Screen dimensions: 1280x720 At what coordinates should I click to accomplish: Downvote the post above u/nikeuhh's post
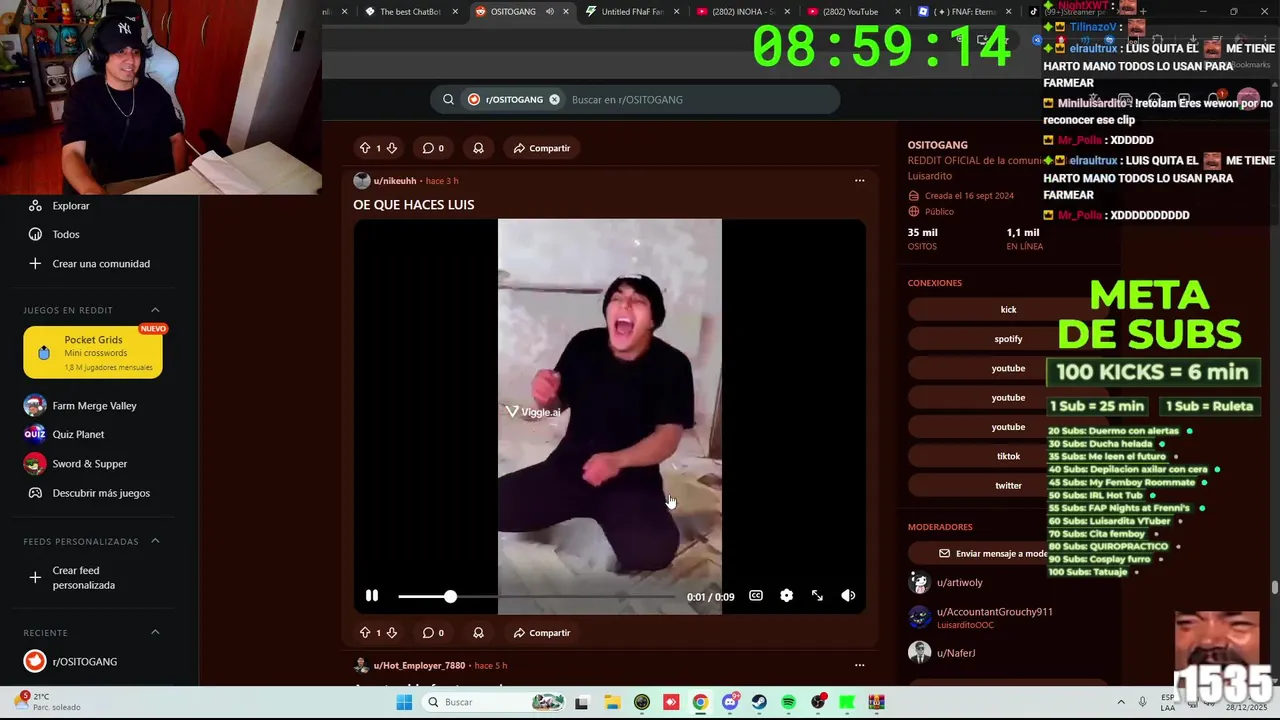[392, 148]
